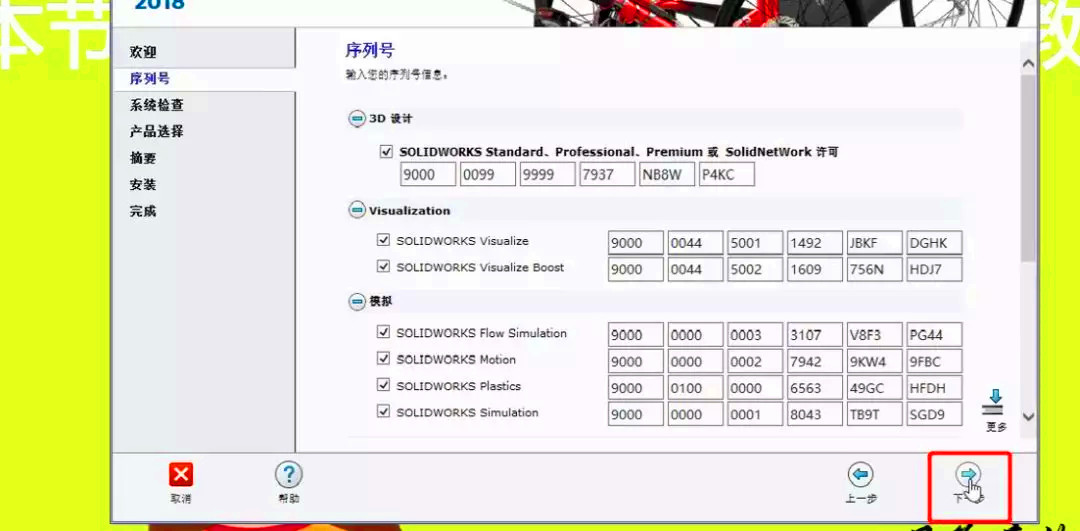The image size is (1080, 531).
Task: Click the Visualize field containing 1492
Action: [x=815, y=242]
